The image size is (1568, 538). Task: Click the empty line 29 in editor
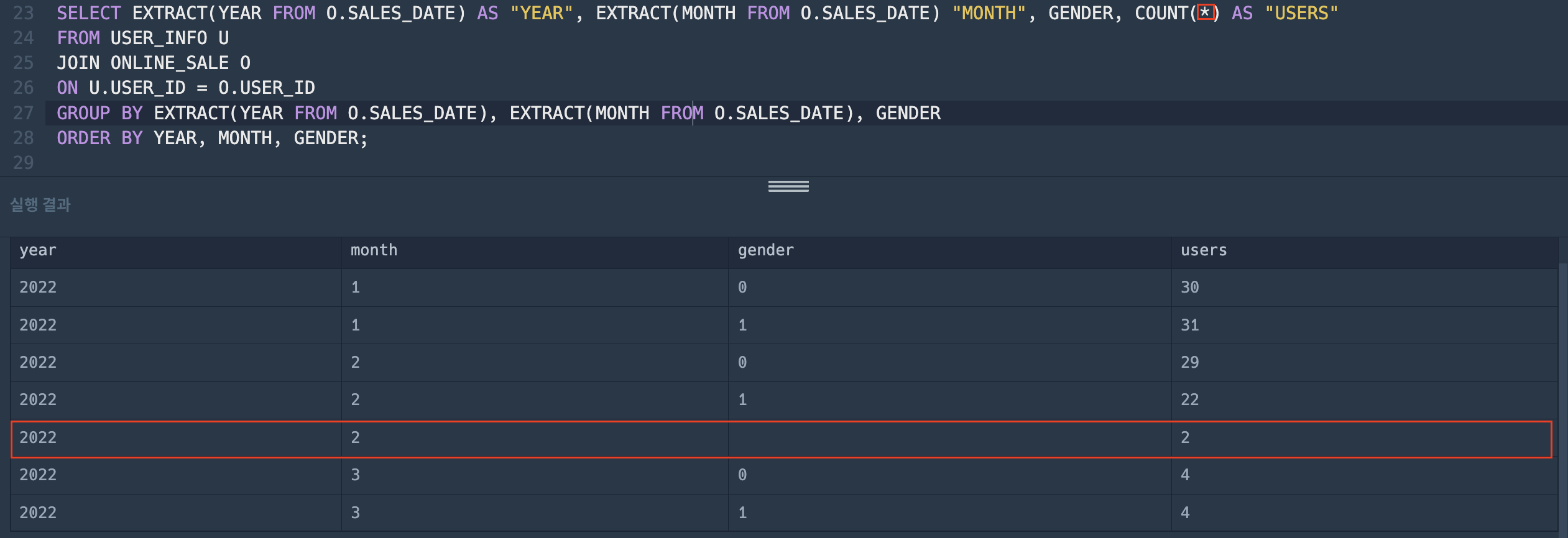click(x=802, y=163)
